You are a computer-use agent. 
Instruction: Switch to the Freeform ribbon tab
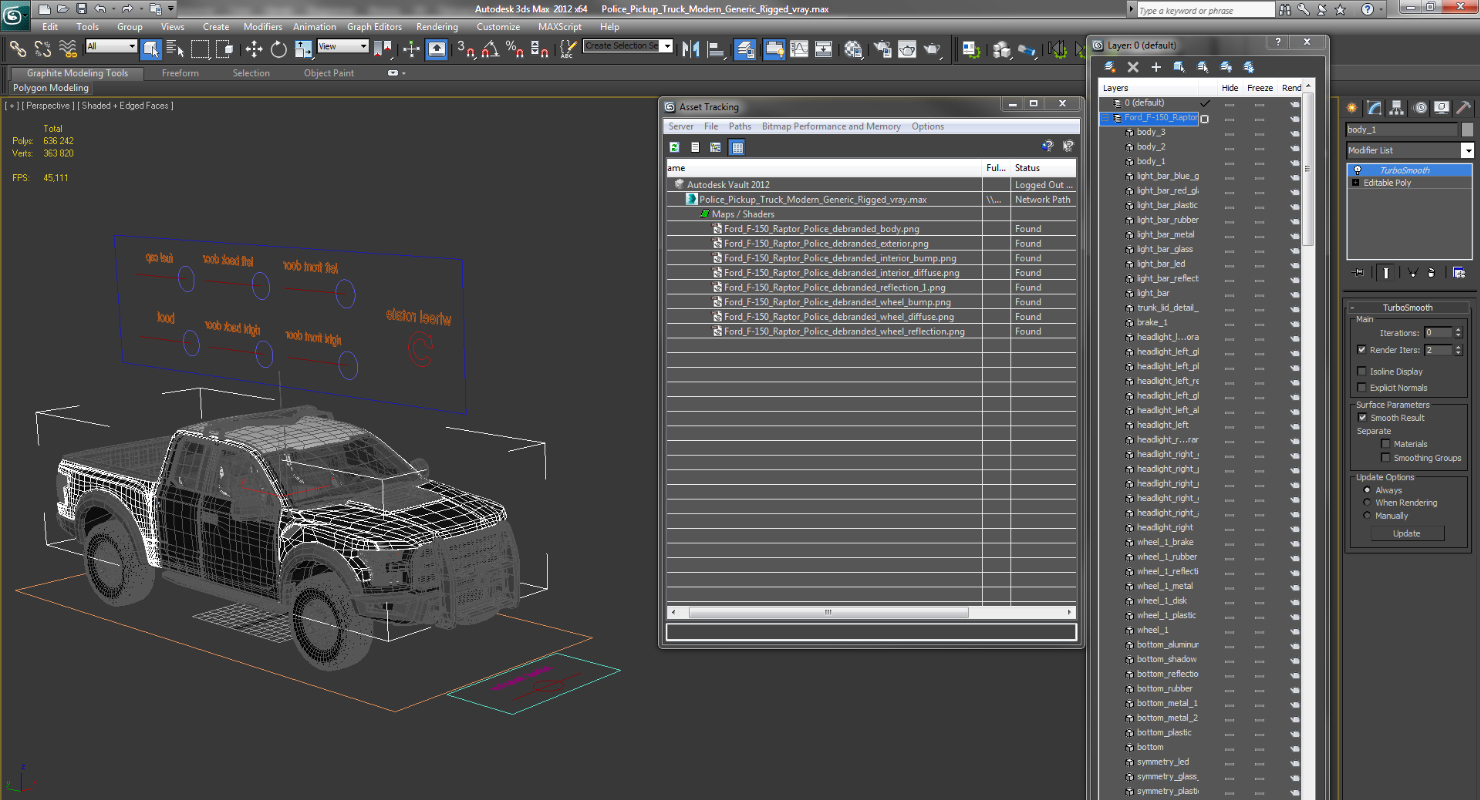coord(180,73)
